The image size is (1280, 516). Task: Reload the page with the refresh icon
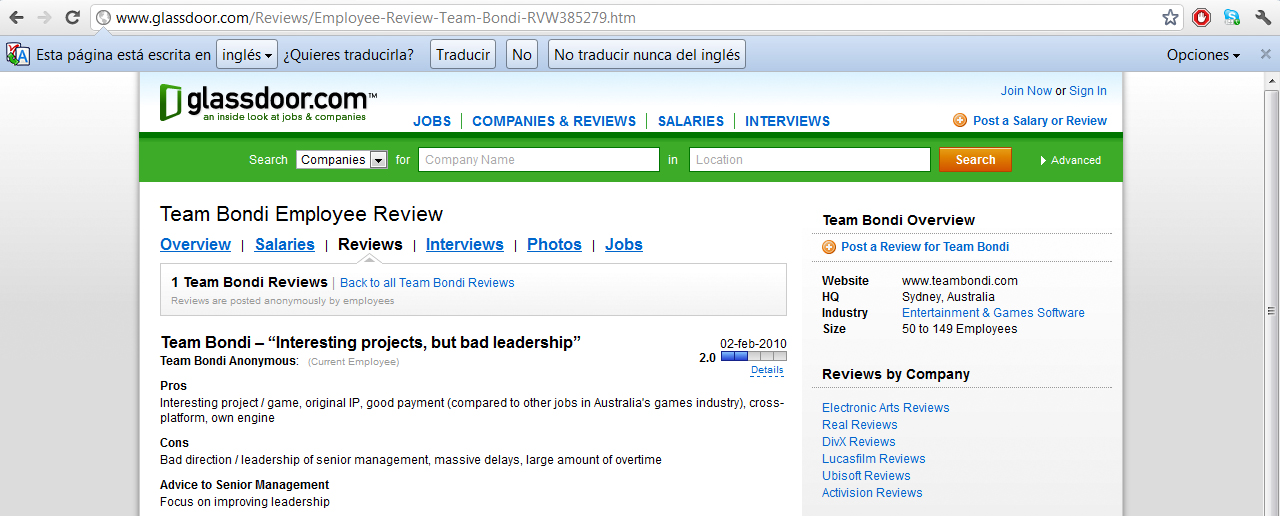coord(72,18)
